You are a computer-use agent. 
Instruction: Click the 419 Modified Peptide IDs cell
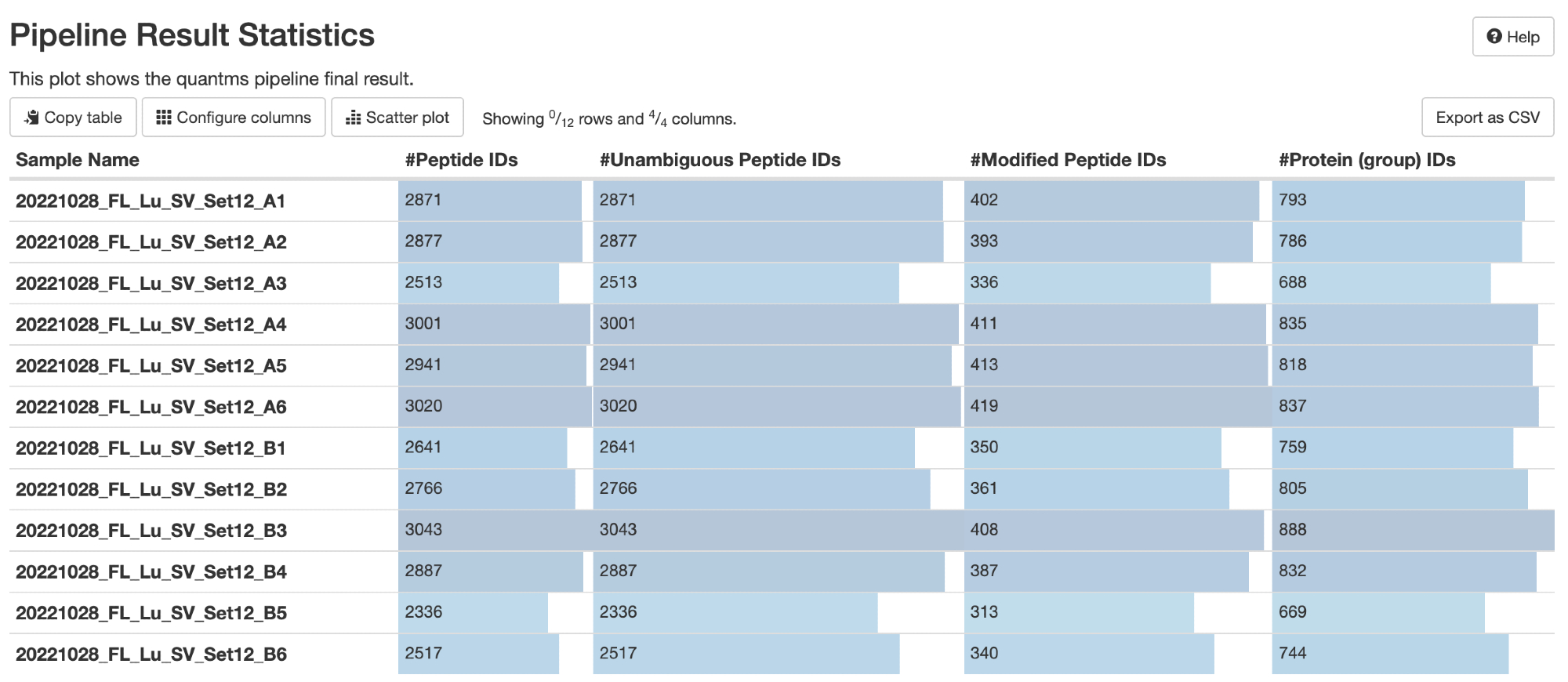[x=984, y=406]
